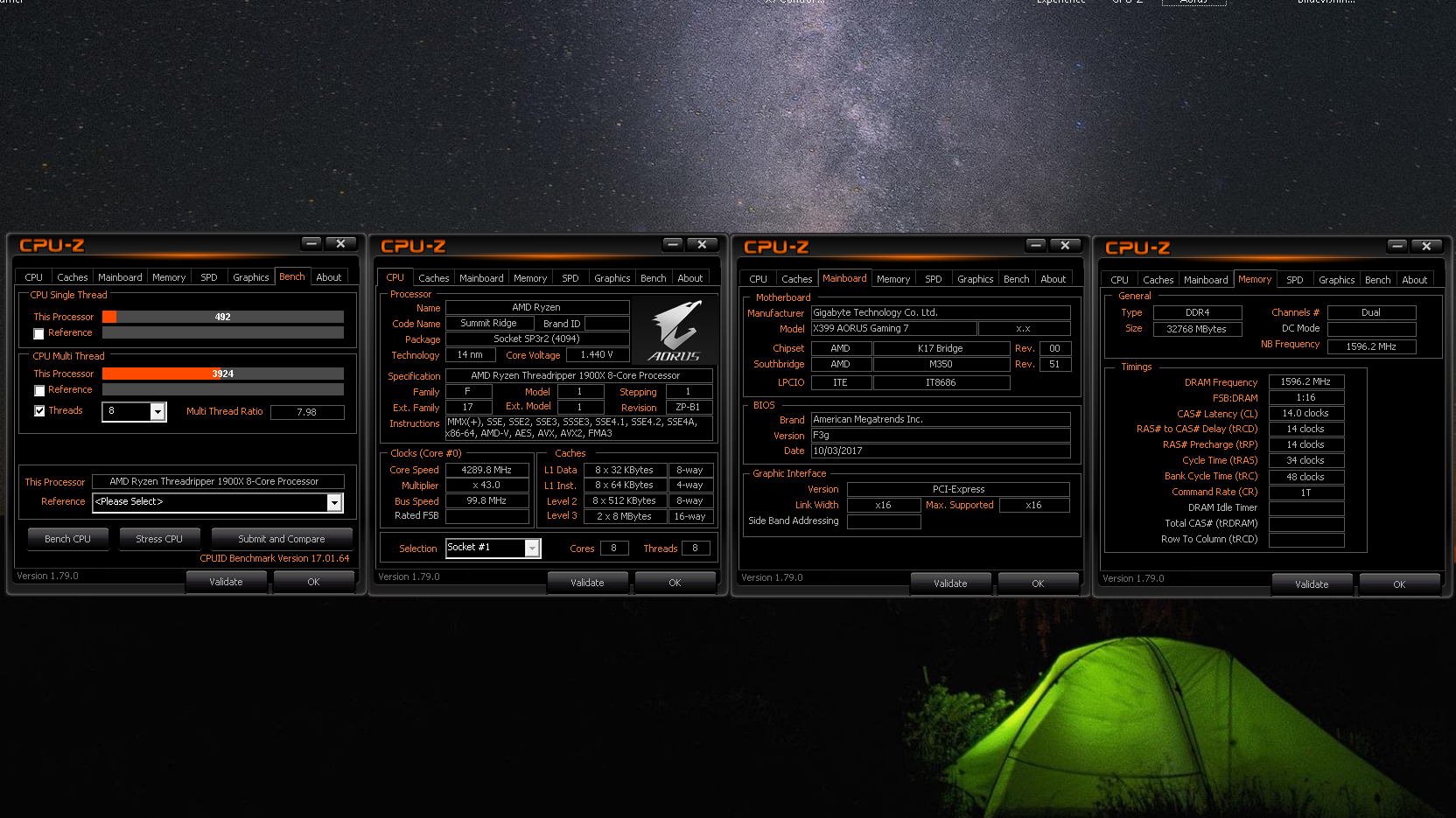Click the Bank Cycle Time value 48 clocks
The width and height of the screenshot is (1456, 818).
pyautogui.click(x=1306, y=477)
